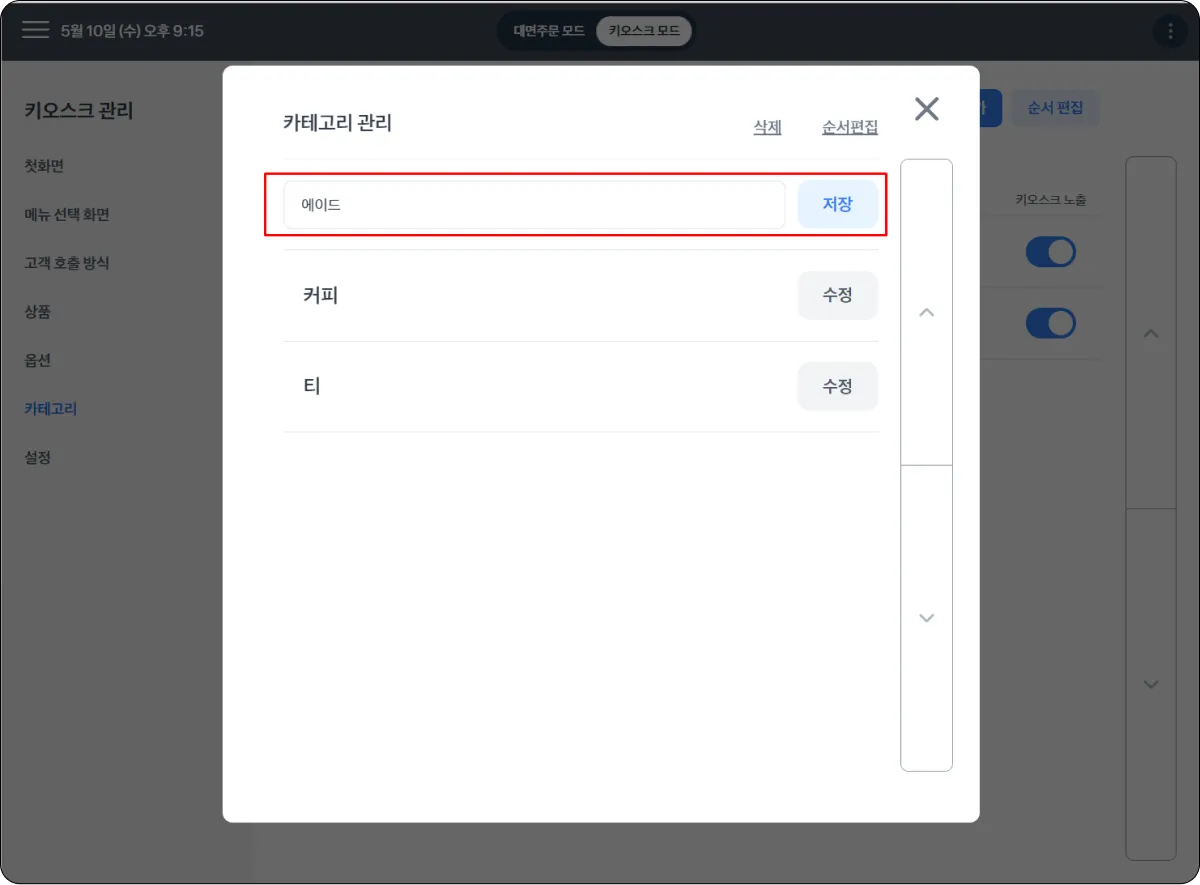Image resolution: width=1200 pixels, height=885 pixels.
Task: Open 첫화면 in sidebar
Action: [x=44, y=166]
